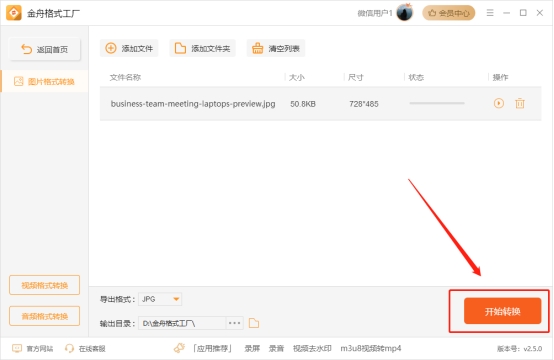Delete business-team-meeting-laptops-preview.jpg with the trash icon

[520, 104]
